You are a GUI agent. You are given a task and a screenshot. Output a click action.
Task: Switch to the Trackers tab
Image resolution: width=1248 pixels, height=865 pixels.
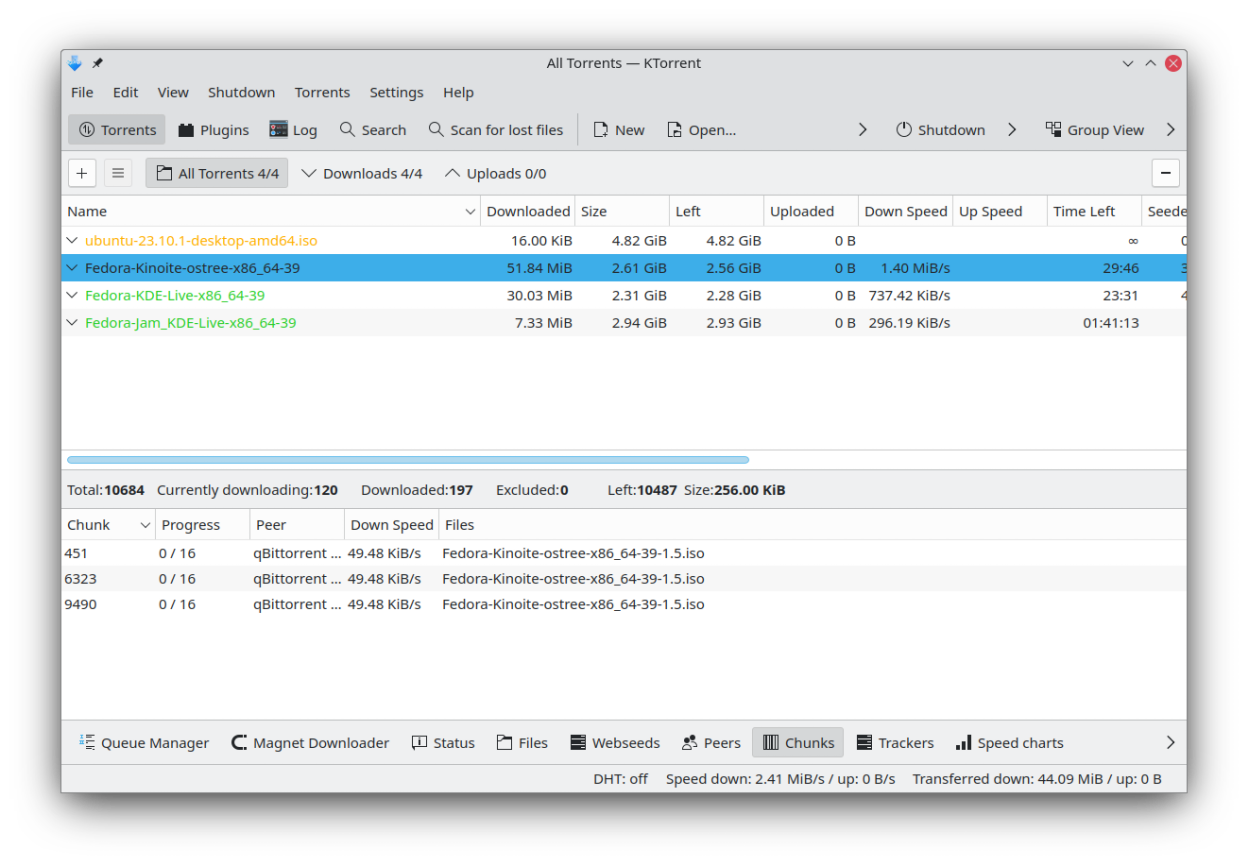[x=895, y=743]
